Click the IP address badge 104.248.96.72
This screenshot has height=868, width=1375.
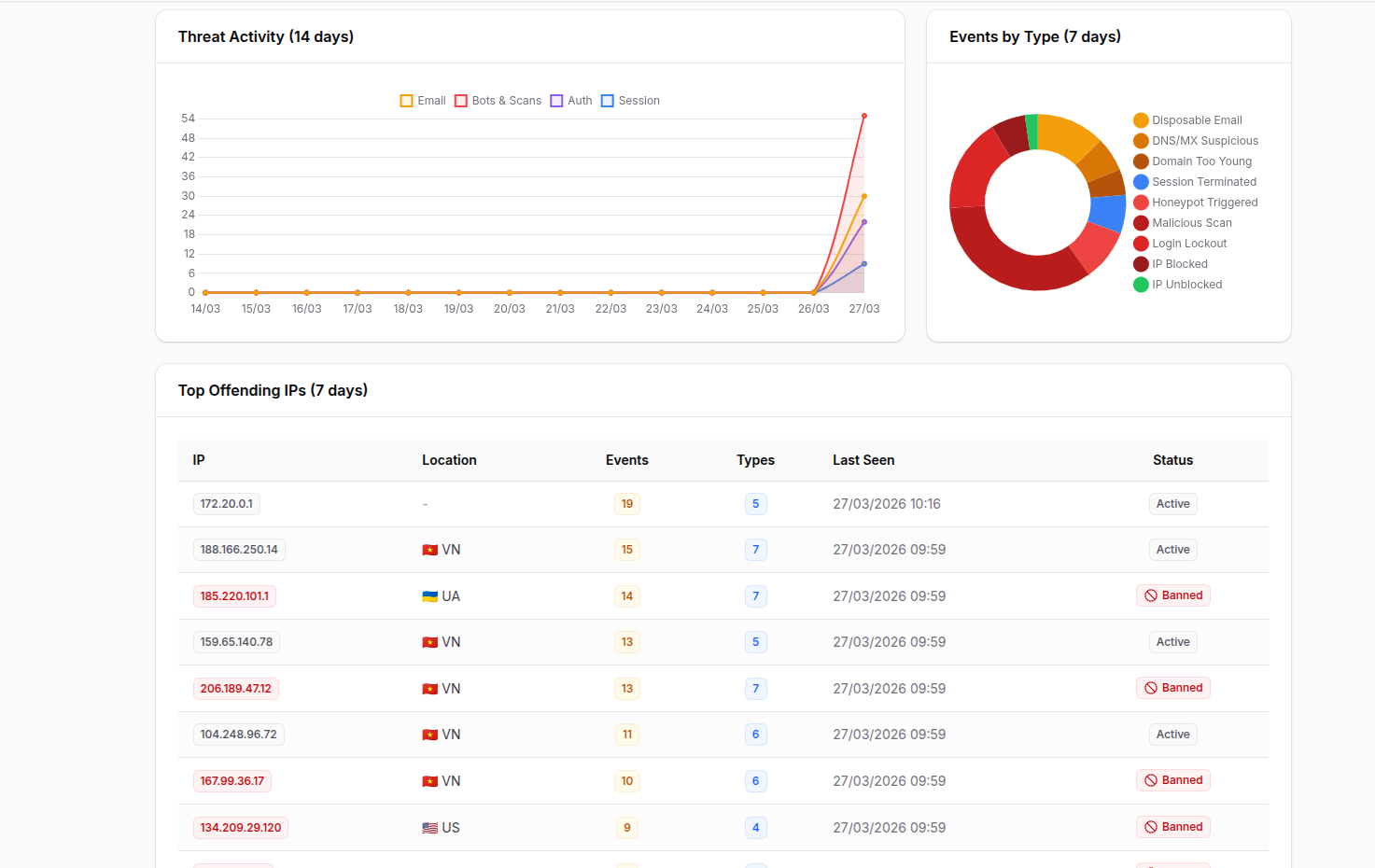pos(238,734)
